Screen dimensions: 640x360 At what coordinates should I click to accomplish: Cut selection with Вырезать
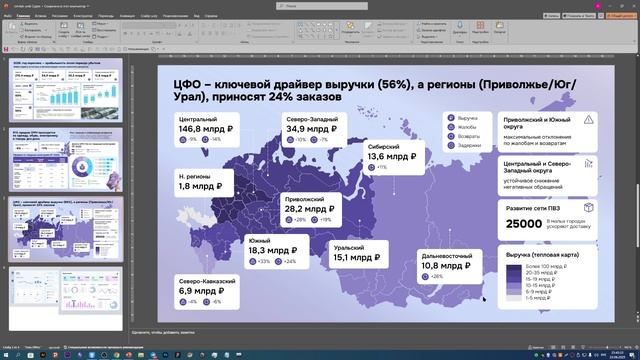[29, 24]
